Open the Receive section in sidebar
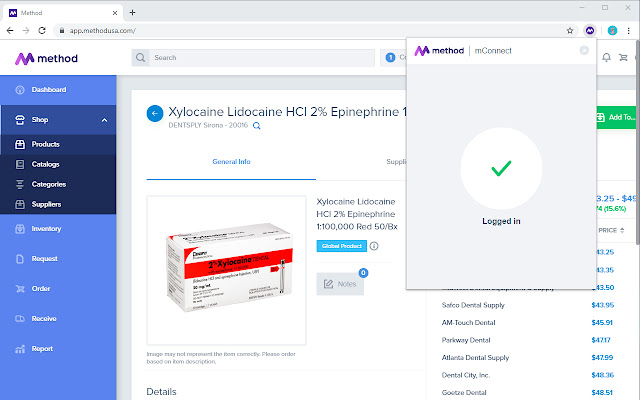The height and width of the screenshot is (400, 640). tap(58, 319)
